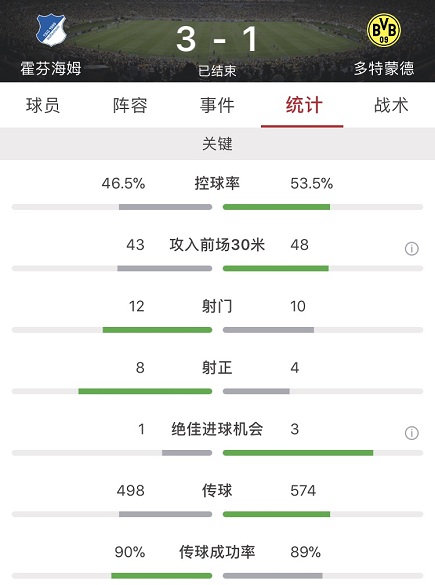Screen dimensions: 435x585
Task: Tap the Borussia Dortmund BVB logo
Action: (x=384, y=30)
